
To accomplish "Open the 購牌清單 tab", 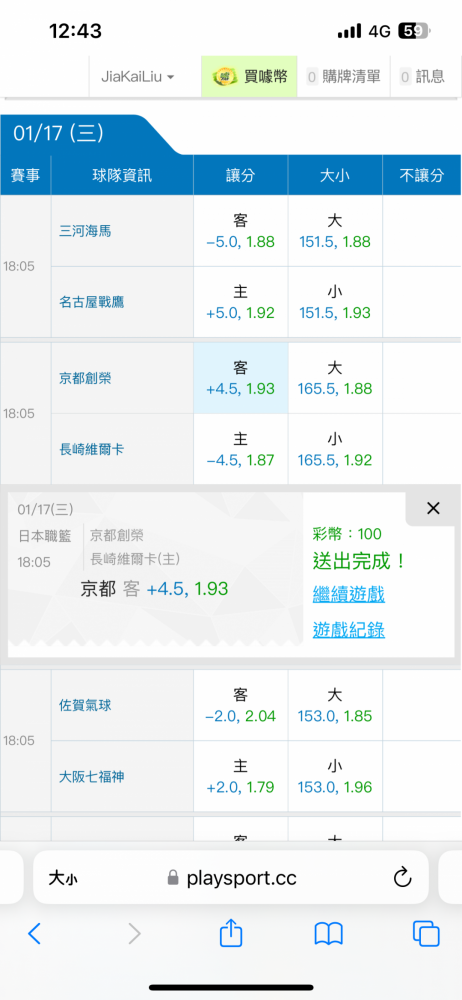I will click(343, 77).
